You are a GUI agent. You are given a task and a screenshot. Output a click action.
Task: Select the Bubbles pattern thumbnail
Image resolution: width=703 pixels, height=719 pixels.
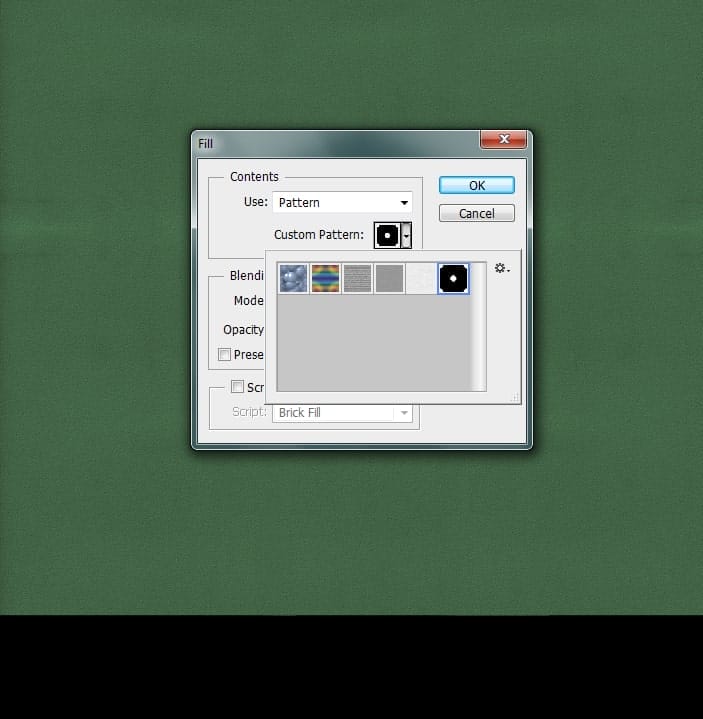point(293,278)
